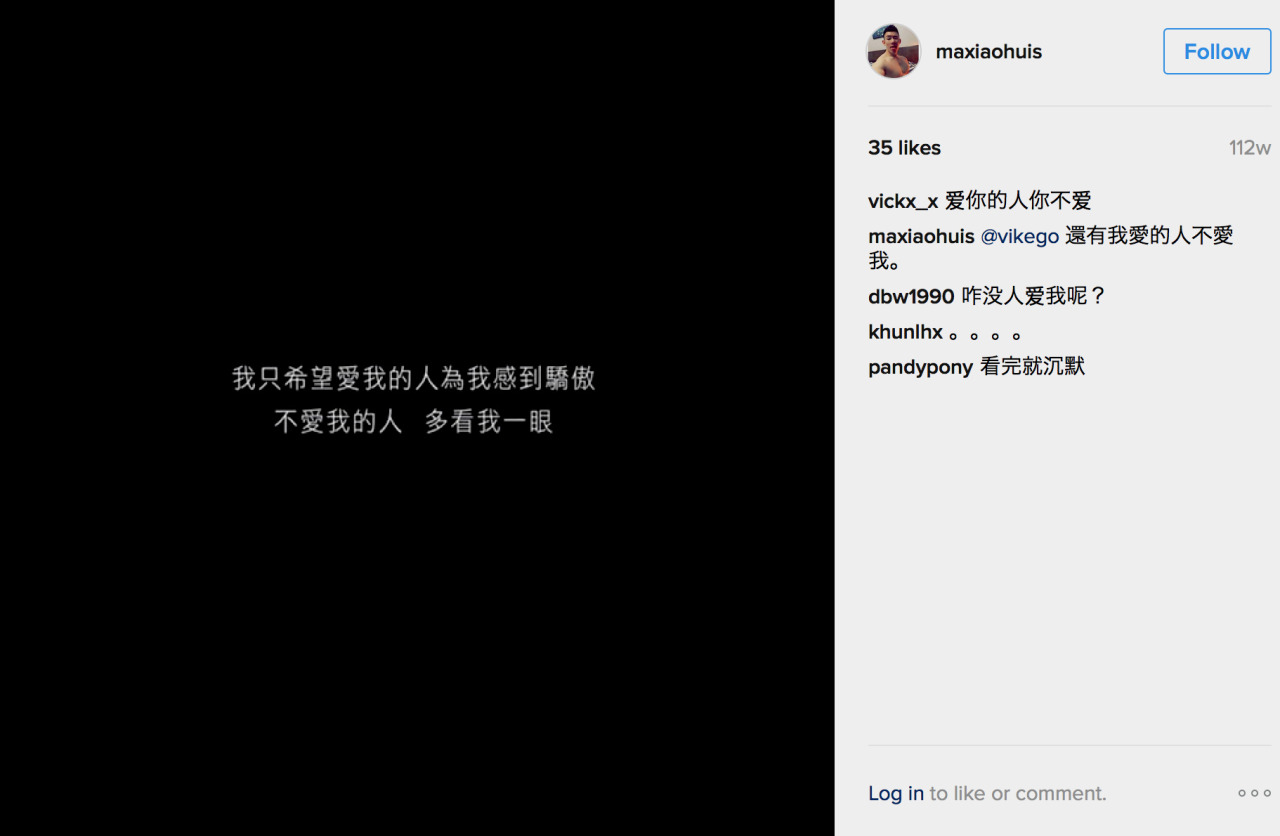
Task: Open maxiaohuis profile avatar picture
Action: point(893,51)
